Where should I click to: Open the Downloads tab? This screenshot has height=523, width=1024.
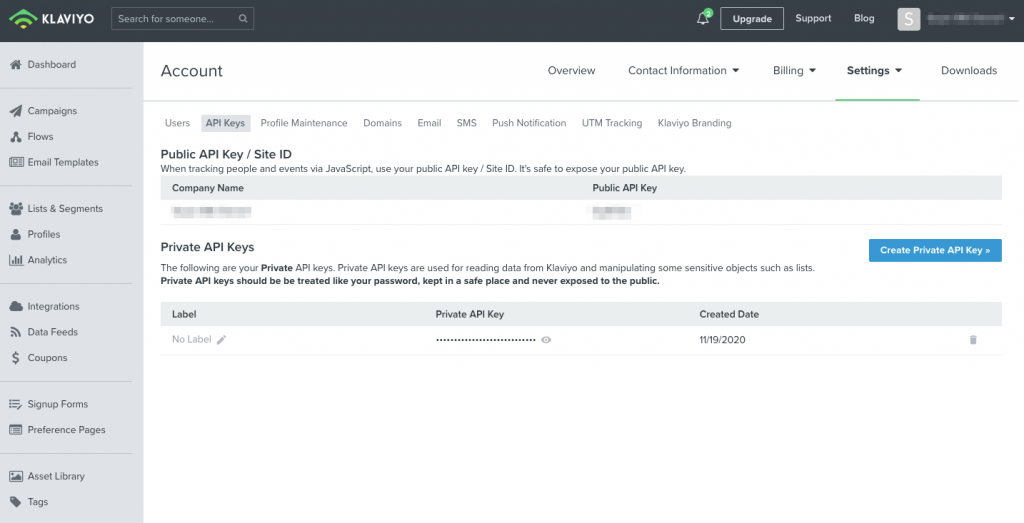pyautogui.click(x=968, y=71)
